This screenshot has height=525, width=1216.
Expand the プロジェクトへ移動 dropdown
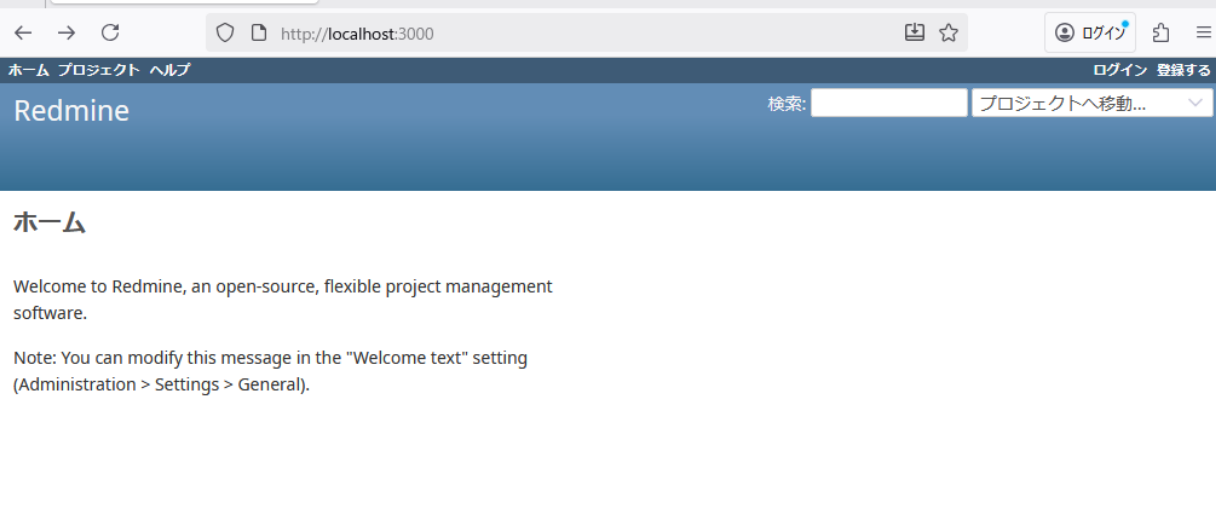pos(1092,103)
